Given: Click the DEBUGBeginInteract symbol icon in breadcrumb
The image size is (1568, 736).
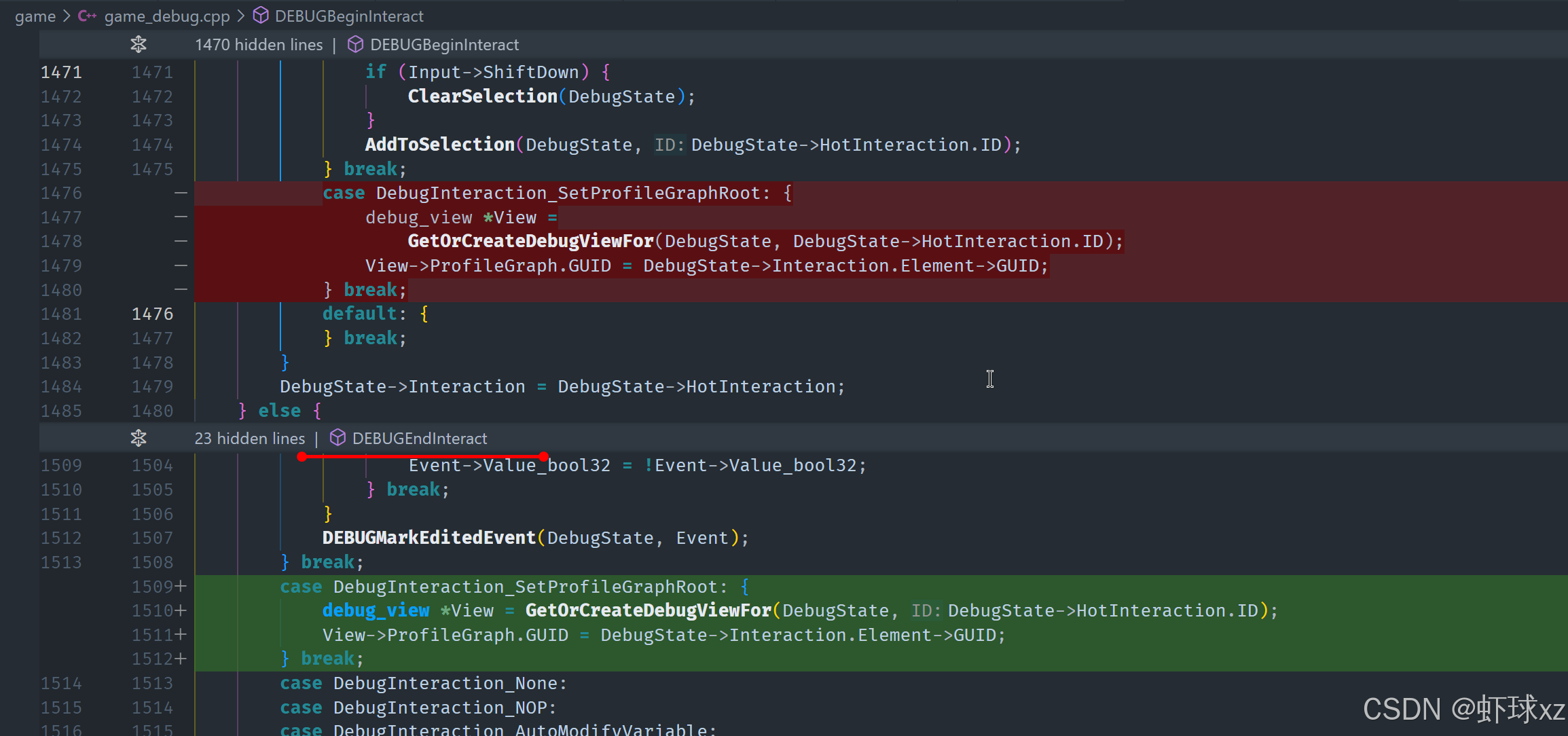Looking at the screenshot, I should click(261, 16).
